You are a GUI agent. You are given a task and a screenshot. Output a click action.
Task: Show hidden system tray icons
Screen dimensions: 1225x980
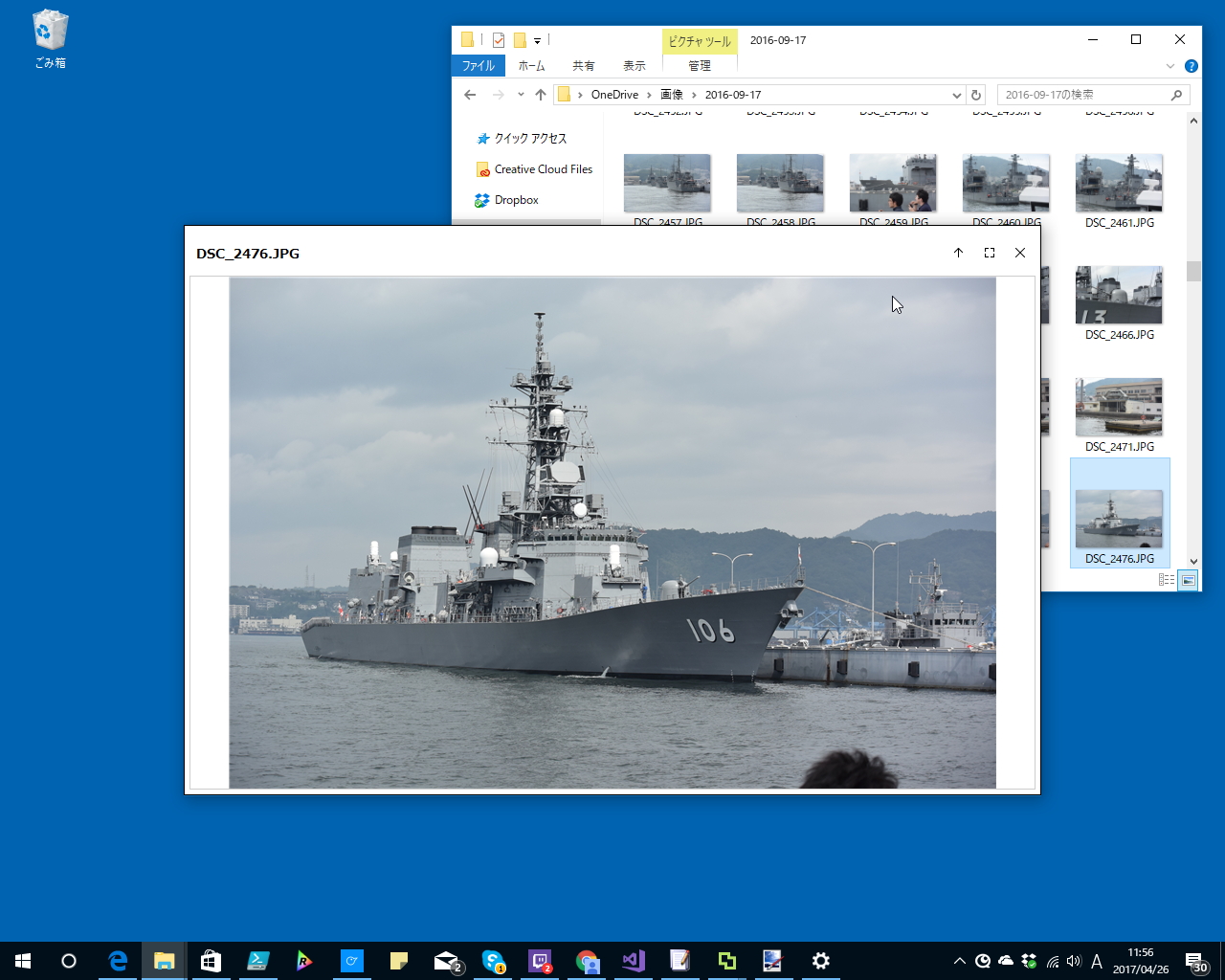960,961
